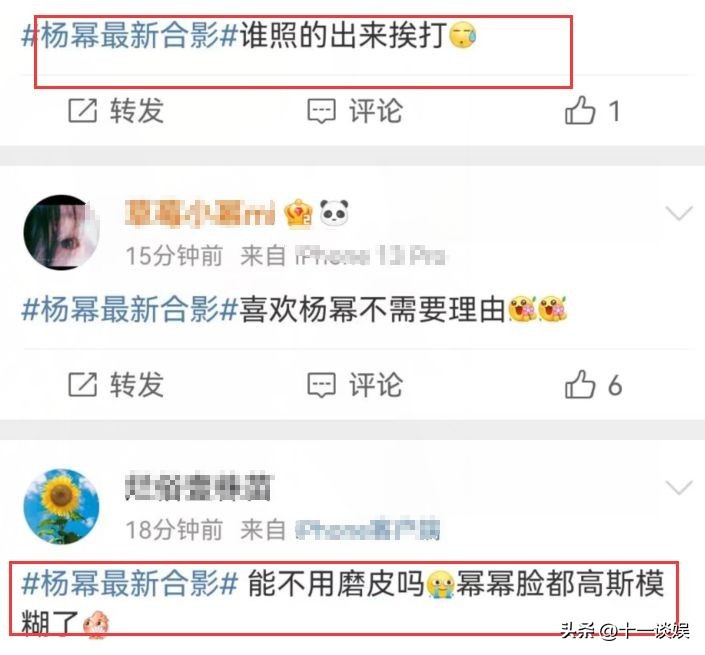Open the dropdown chevron on the 18分钟前 post
This screenshot has width=705, height=655.
pos(679,487)
